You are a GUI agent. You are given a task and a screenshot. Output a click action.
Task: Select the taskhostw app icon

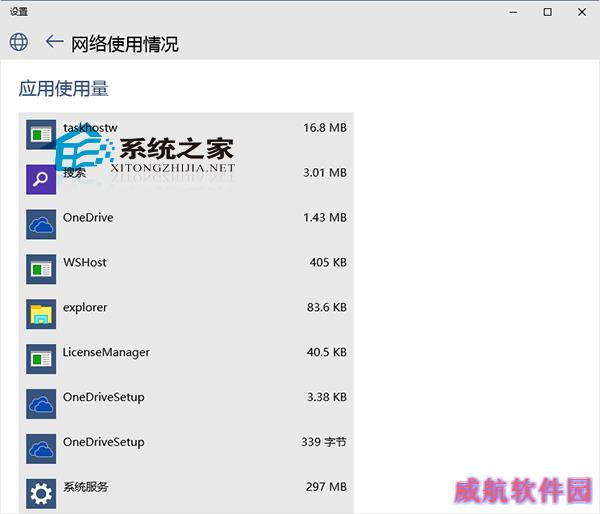pyautogui.click(x=41, y=135)
